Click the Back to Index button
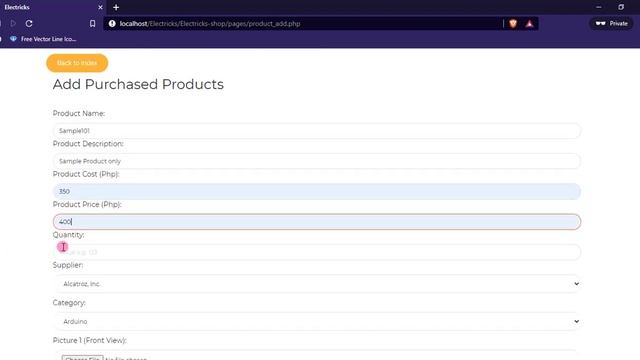Viewport: 640px width, 360px height. 77,63
